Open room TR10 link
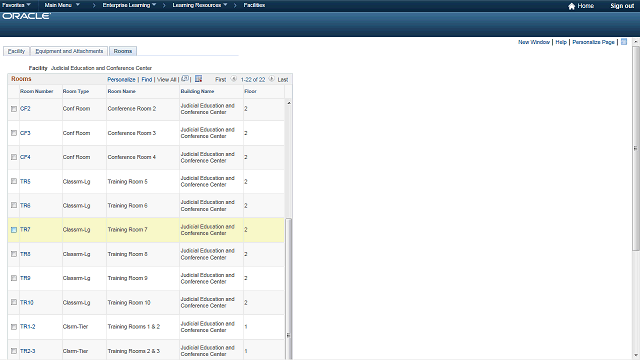The image size is (640, 360). (27, 302)
